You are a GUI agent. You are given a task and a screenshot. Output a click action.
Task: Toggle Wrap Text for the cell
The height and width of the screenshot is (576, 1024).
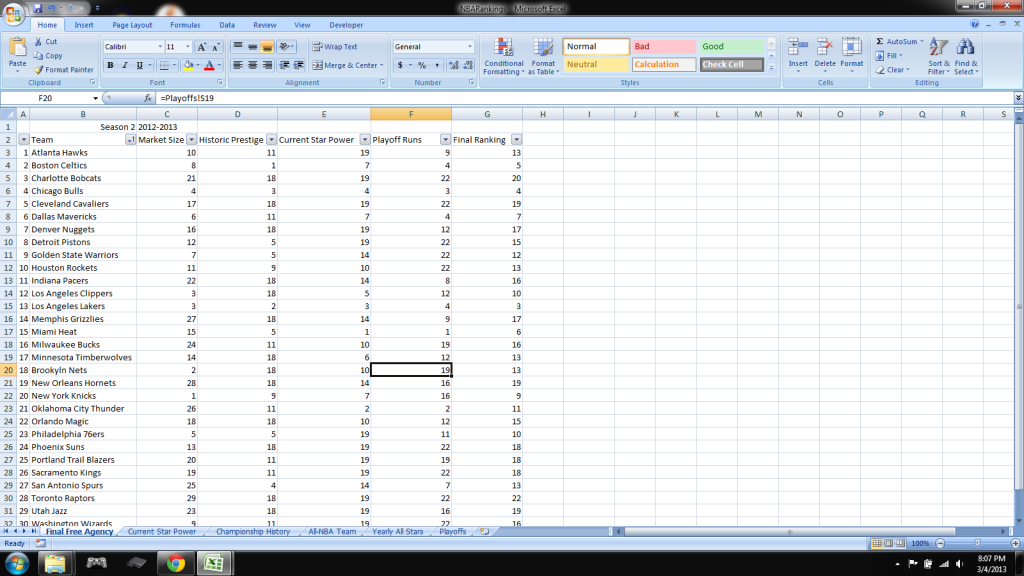[x=334, y=47]
